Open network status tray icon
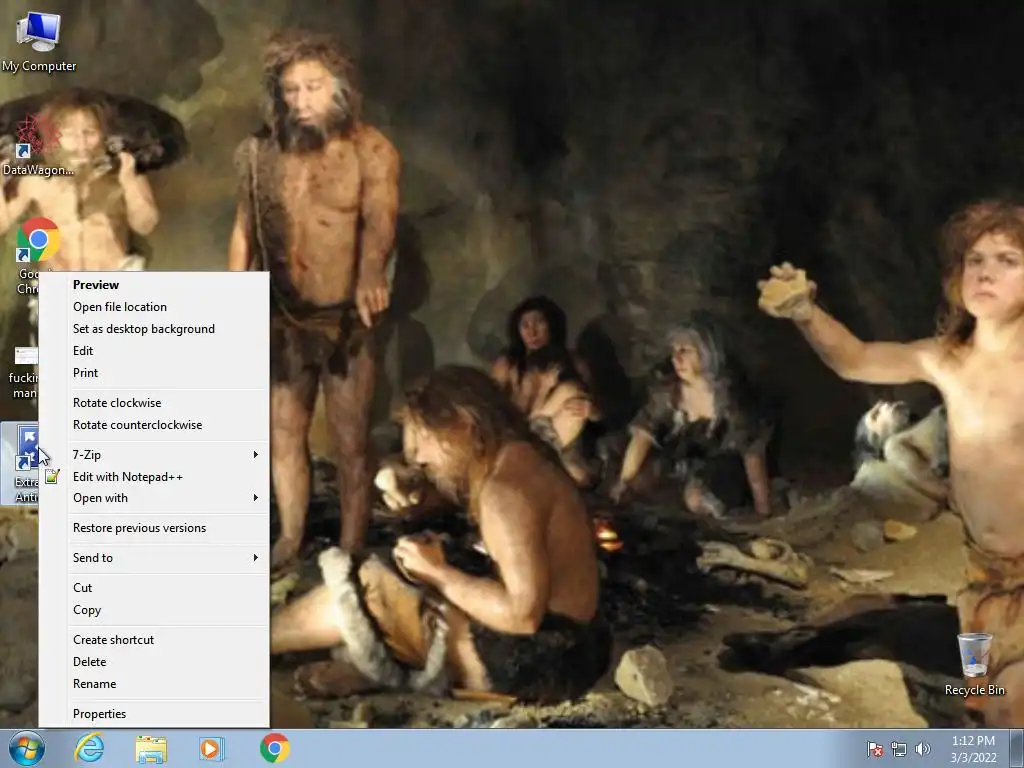 coord(899,749)
